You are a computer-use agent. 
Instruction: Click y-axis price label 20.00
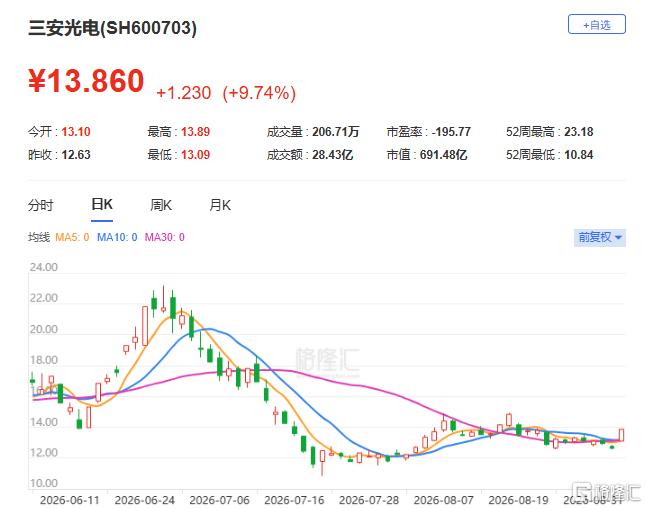pyautogui.click(x=44, y=329)
